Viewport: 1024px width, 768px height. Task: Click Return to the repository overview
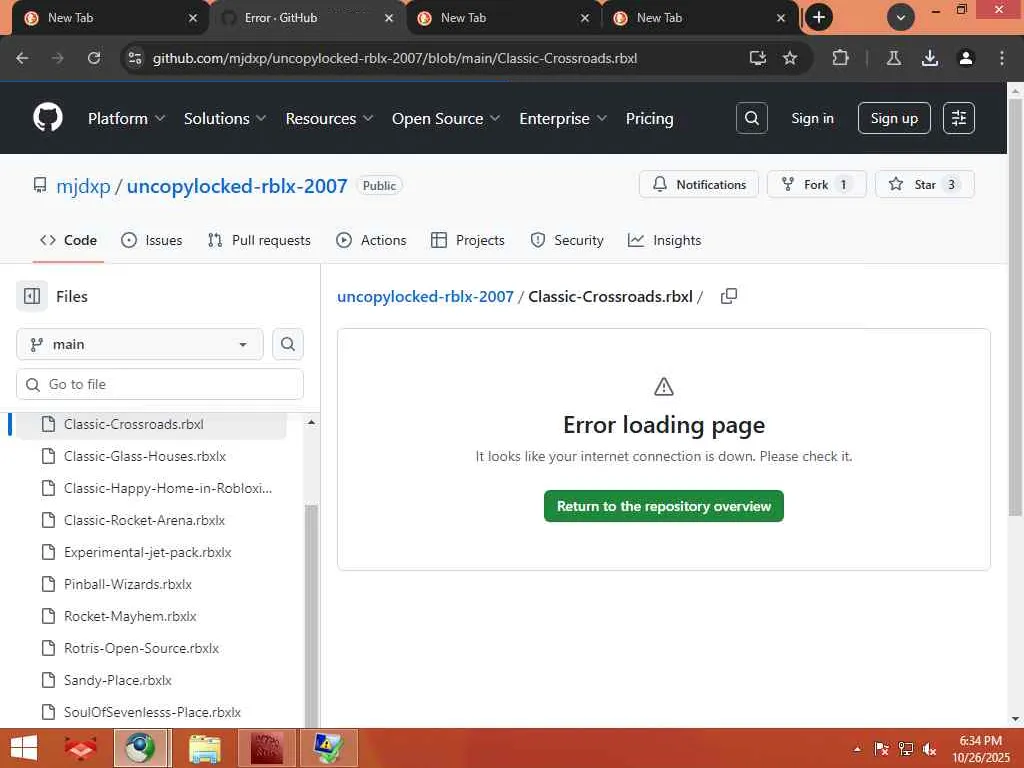tap(664, 506)
